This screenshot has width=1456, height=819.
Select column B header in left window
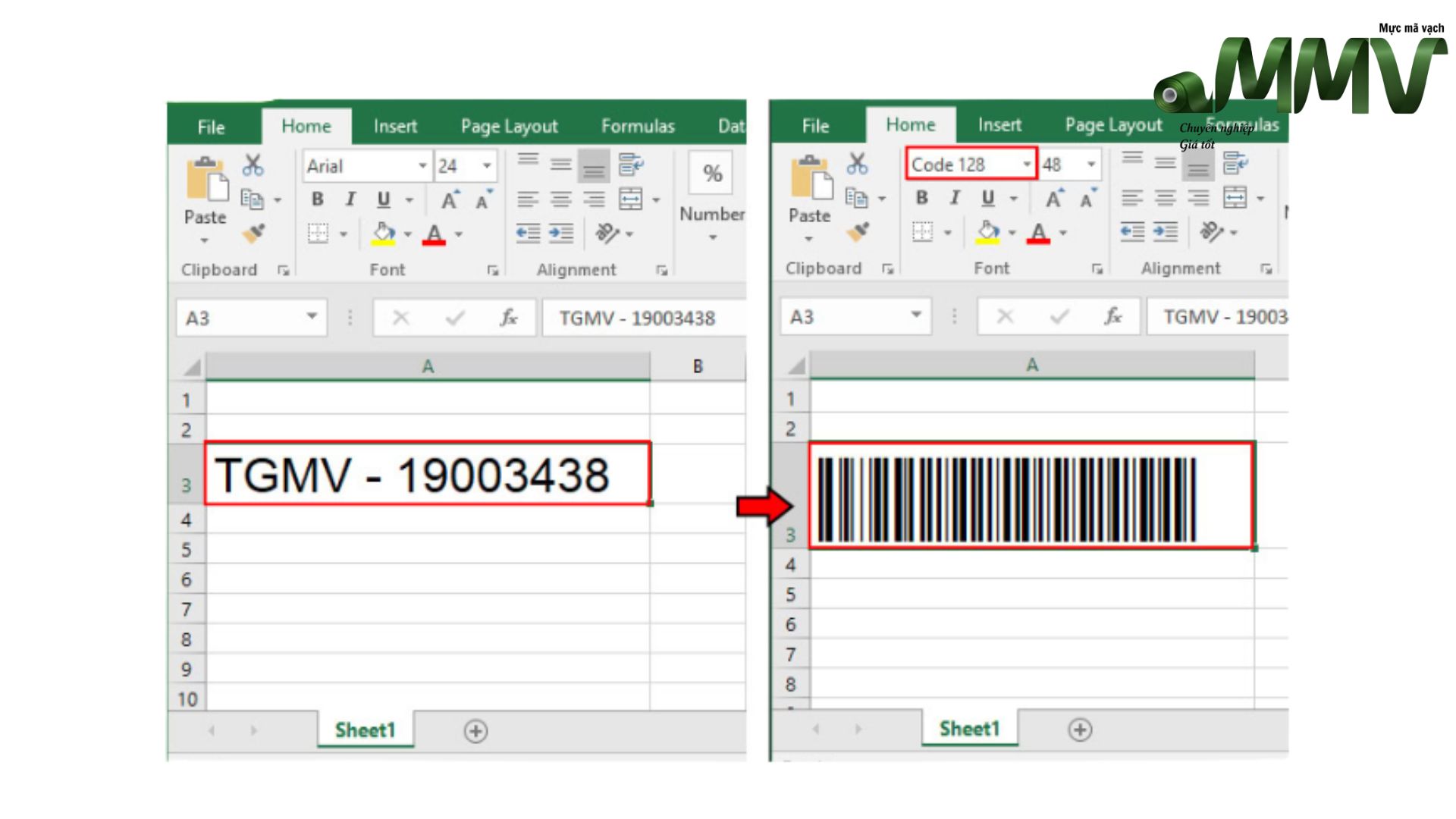[x=698, y=366]
